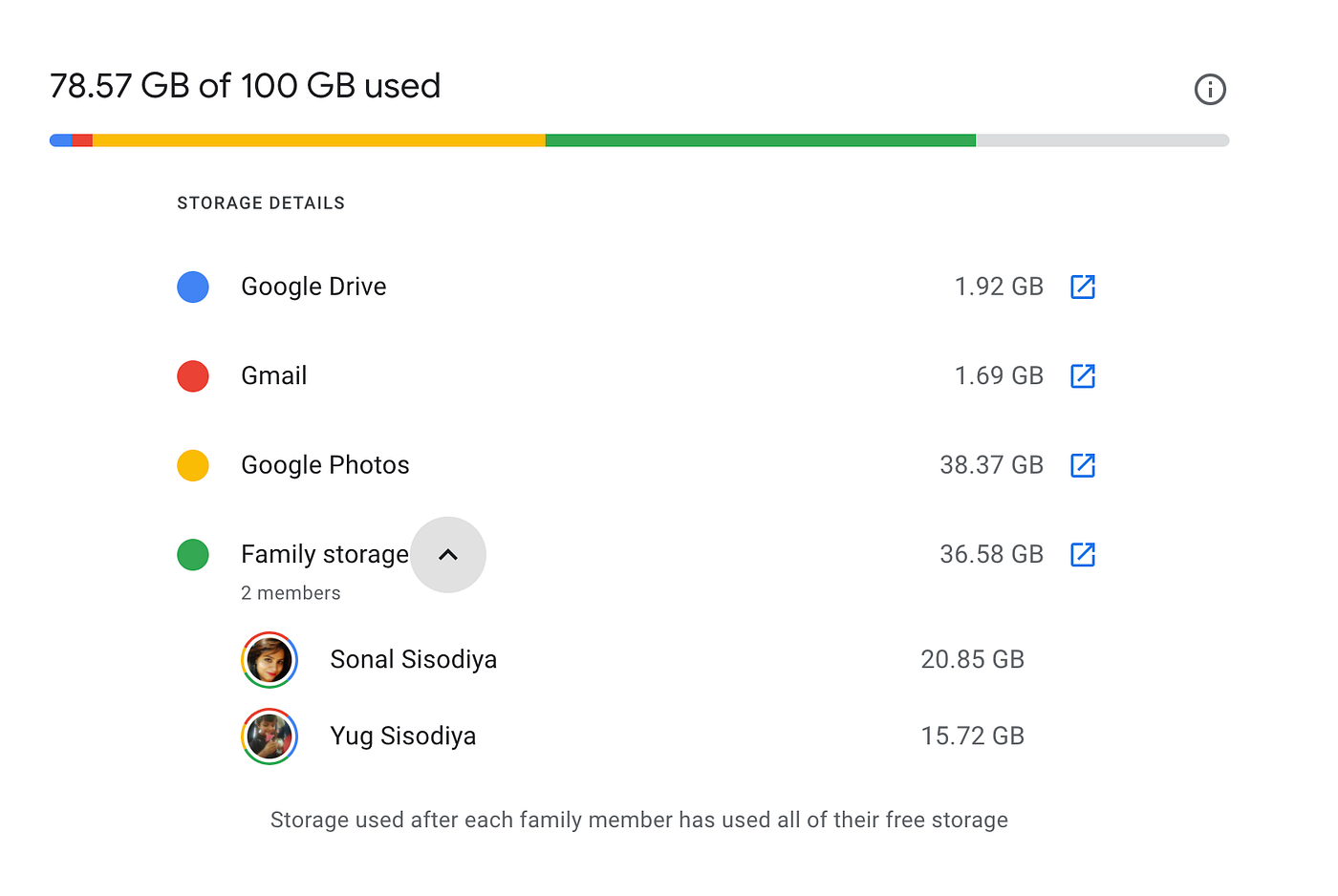Click the blue Google Drive dot
Image resolution: width=1338 pixels, height=896 pixels.
[193, 287]
